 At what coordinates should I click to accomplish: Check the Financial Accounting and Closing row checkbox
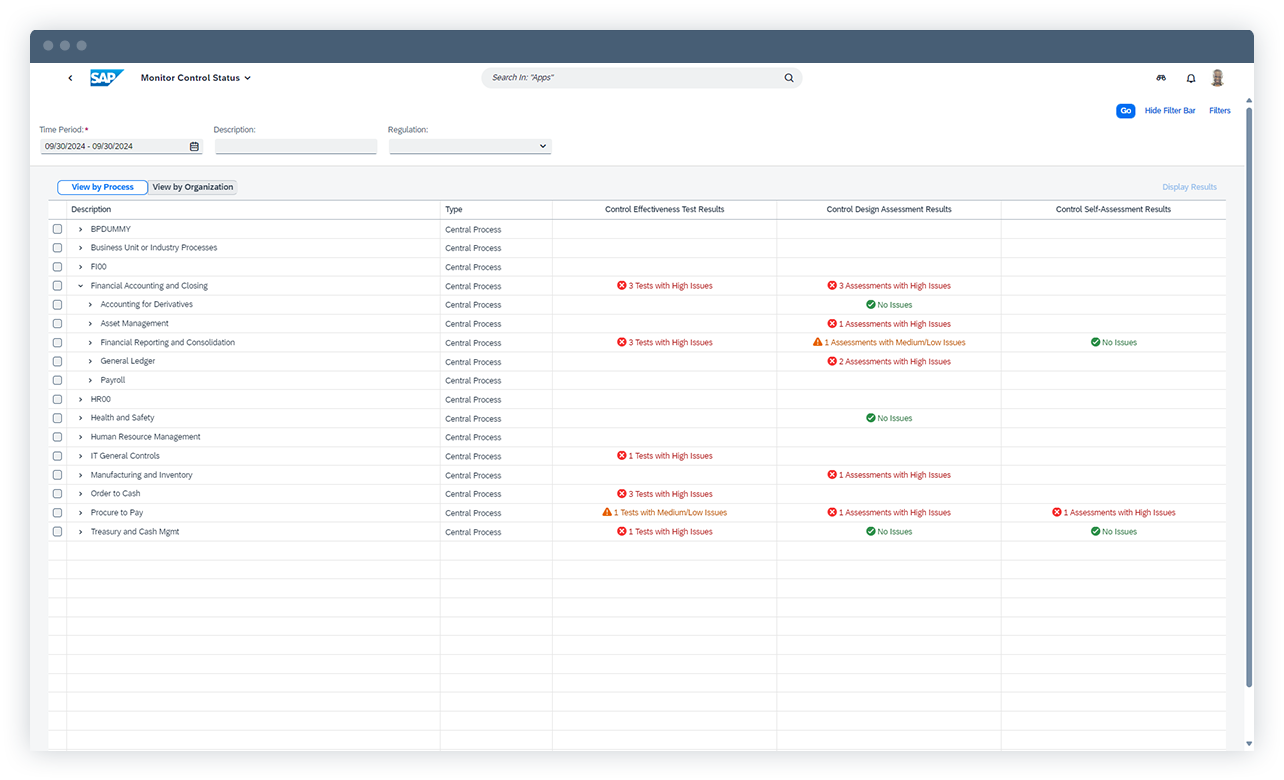57,285
